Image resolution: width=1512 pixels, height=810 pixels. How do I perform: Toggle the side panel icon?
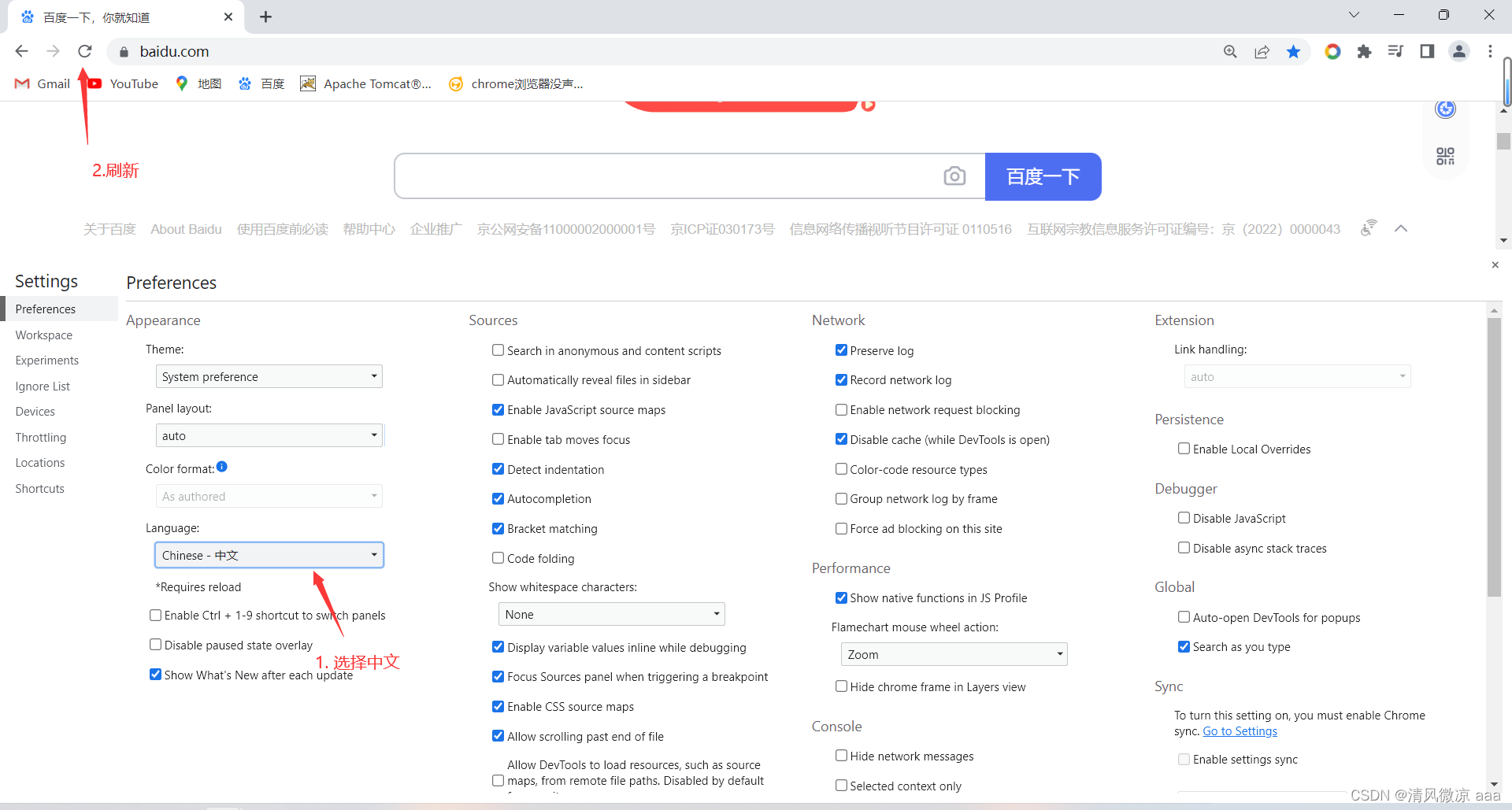point(1427,51)
